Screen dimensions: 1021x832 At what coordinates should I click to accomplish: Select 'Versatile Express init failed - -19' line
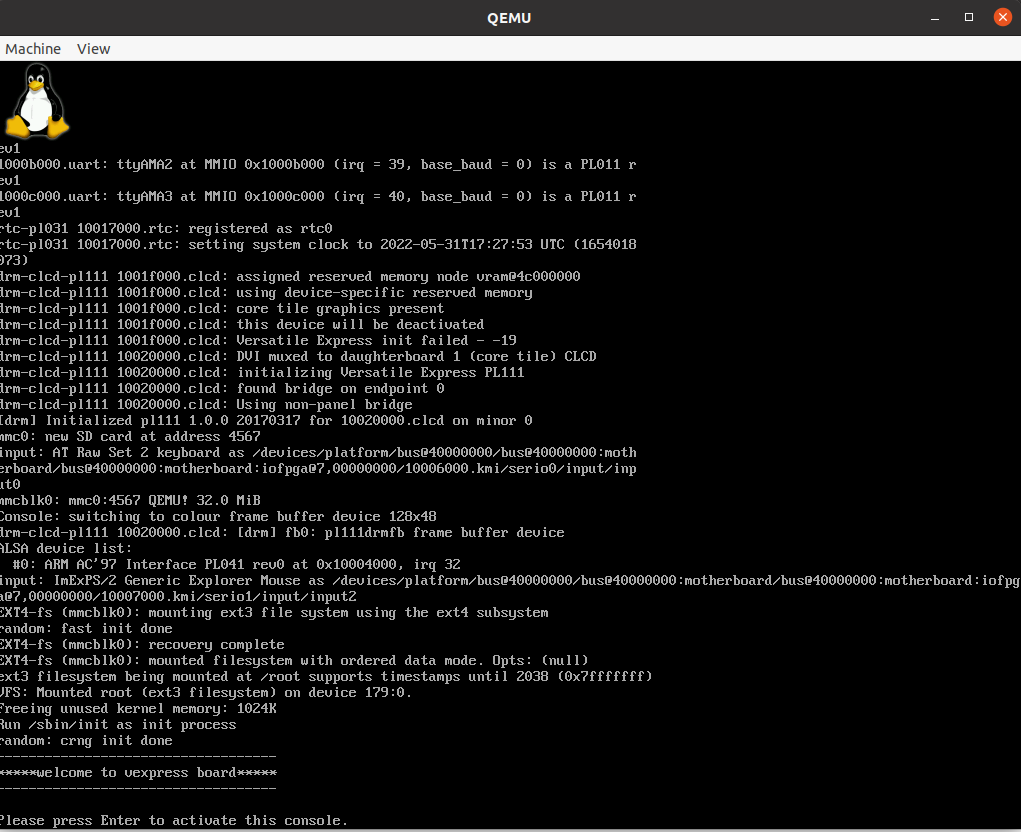pyautogui.click(x=259, y=340)
